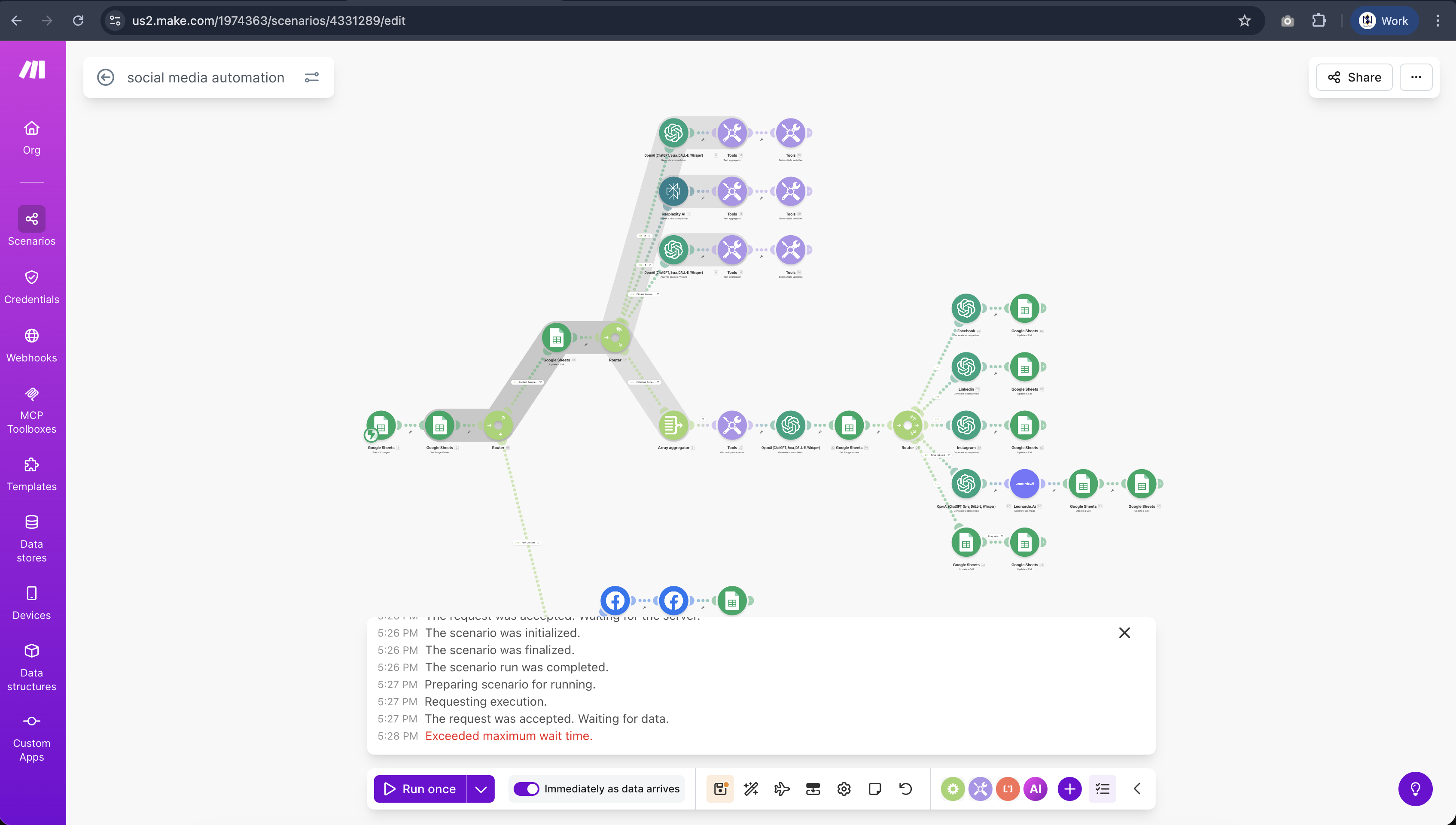
Task: Click the Auto-align magic wand icon
Action: (x=751, y=789)
